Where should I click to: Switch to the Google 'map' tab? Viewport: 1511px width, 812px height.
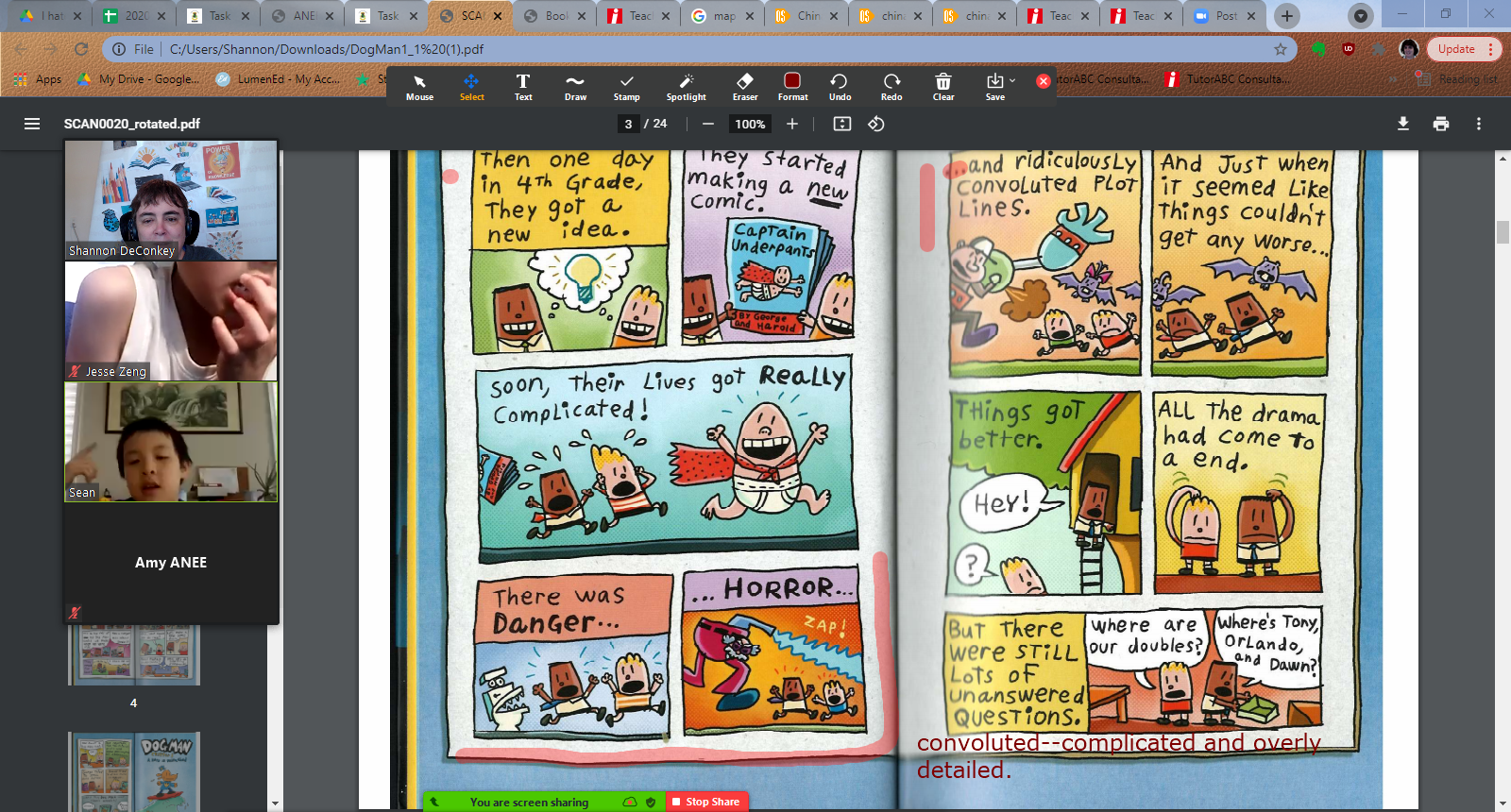click(x=723, y=16)
